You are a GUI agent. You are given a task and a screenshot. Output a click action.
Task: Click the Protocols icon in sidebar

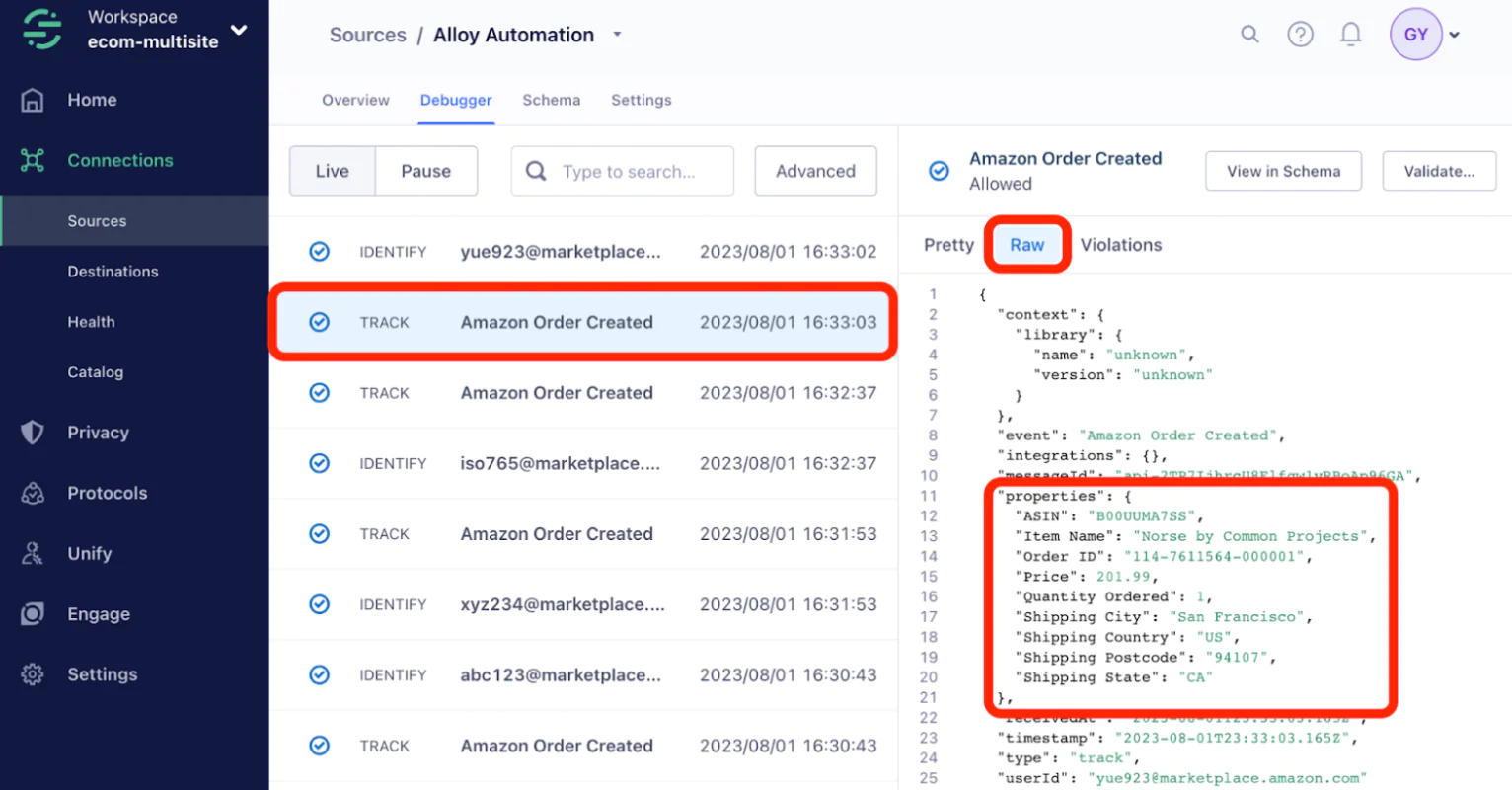(x=33, y=493)
